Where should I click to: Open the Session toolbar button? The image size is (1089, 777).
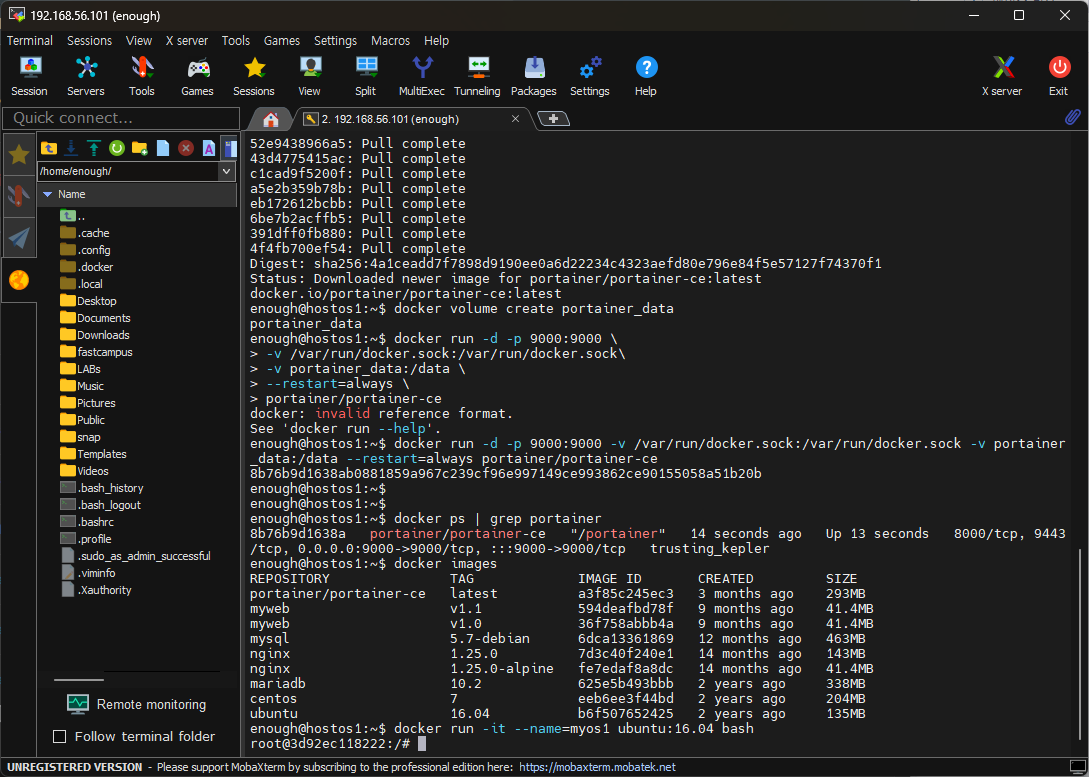coord(29,76)
